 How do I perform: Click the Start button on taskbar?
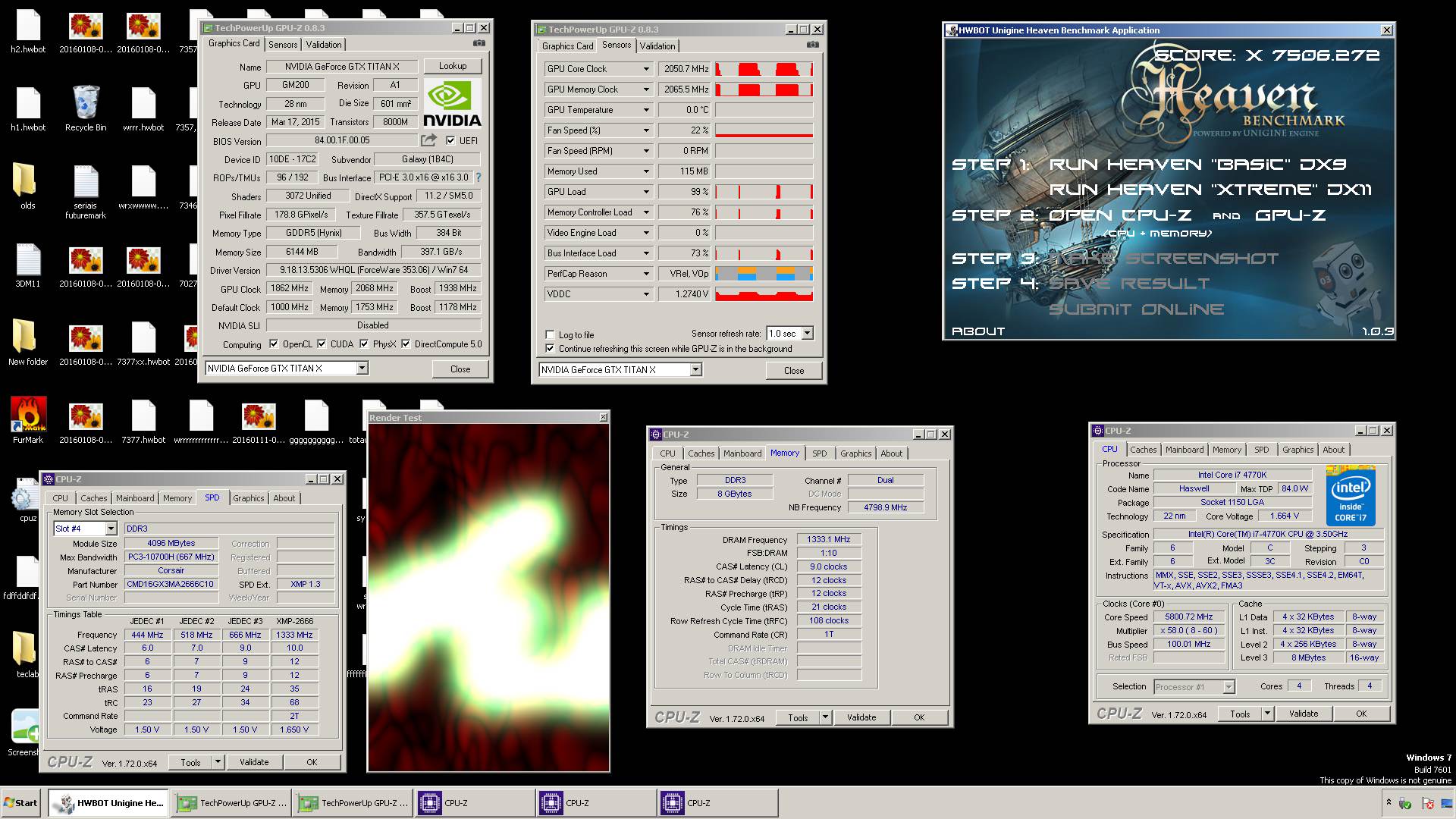pos(21,803)
